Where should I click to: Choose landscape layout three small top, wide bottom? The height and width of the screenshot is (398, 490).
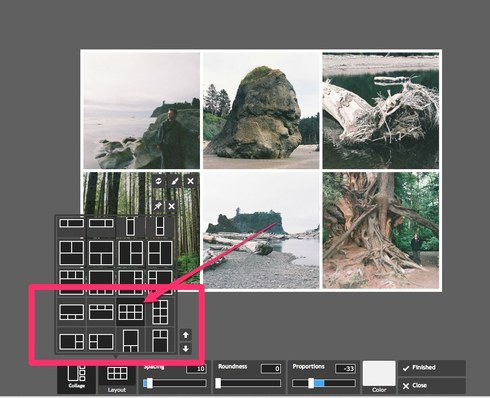coord(101,312)
